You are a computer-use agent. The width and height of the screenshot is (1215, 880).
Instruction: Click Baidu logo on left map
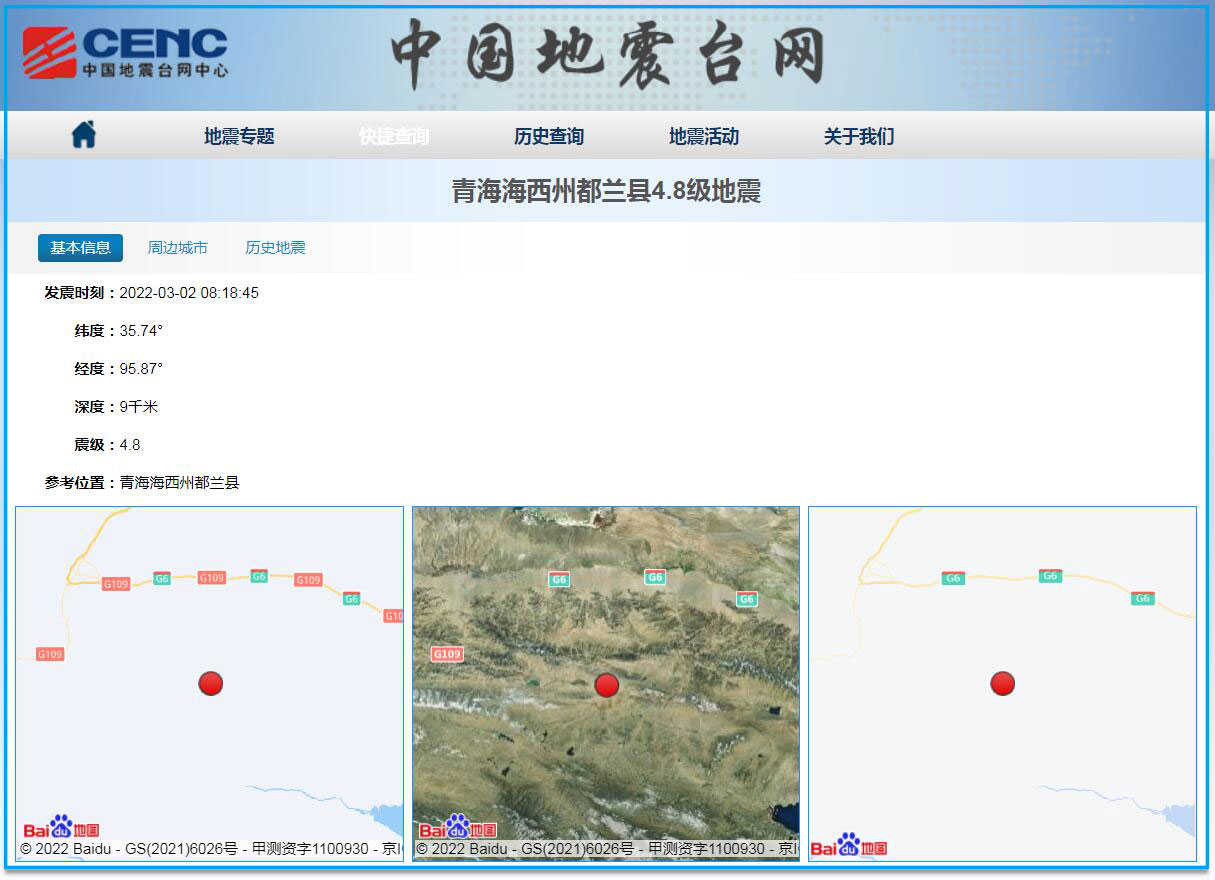[x=62, y=827]
